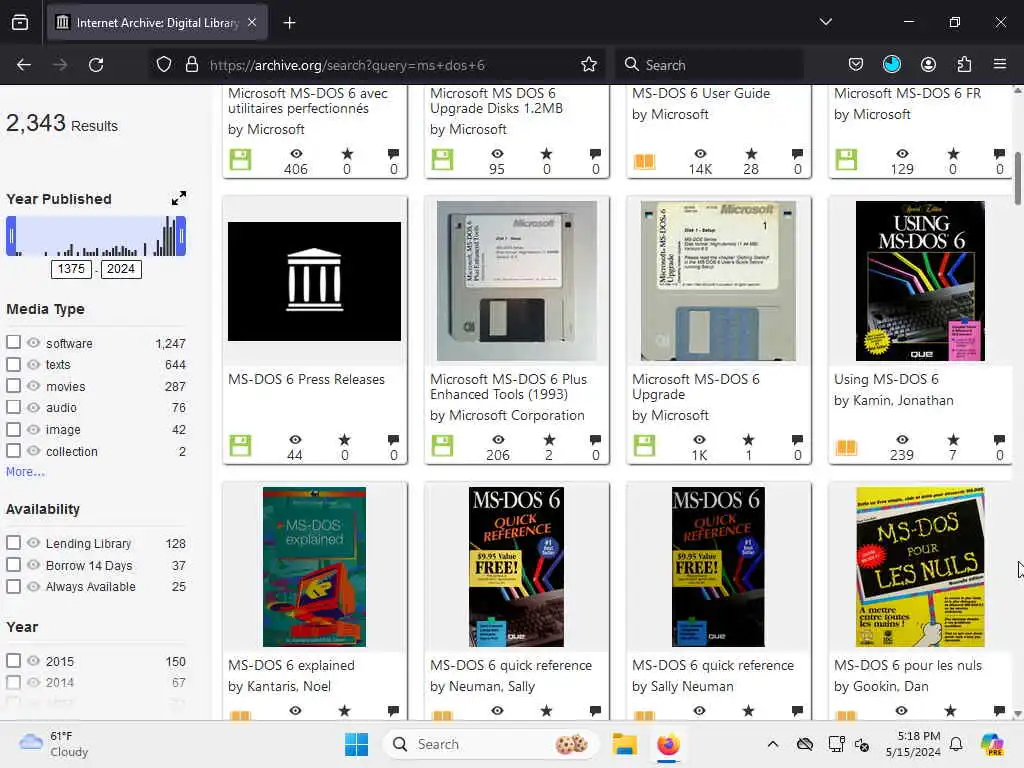The image size is (1024, 768).
Task: Check the audio media type filter
Action: pos(13,407)
